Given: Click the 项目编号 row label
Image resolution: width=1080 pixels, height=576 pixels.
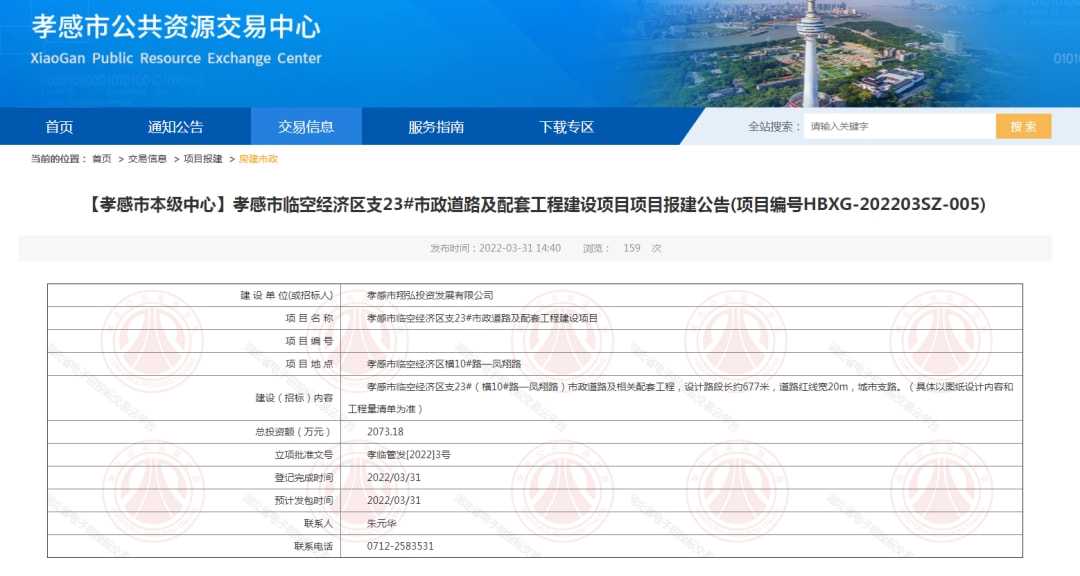Looking at the screenshot, I should click(x=309, y=341).
